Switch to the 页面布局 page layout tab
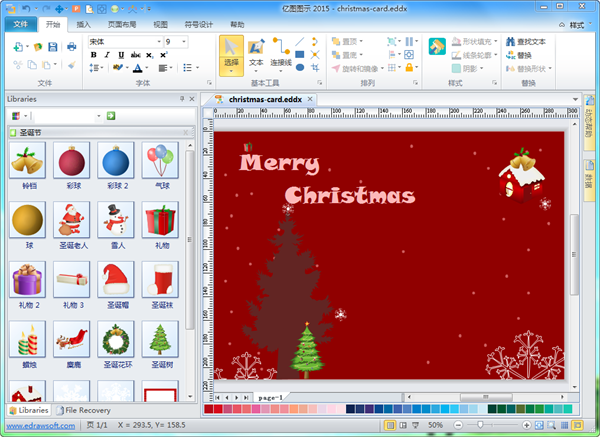 pyautogui.click(x=122, y=24)
